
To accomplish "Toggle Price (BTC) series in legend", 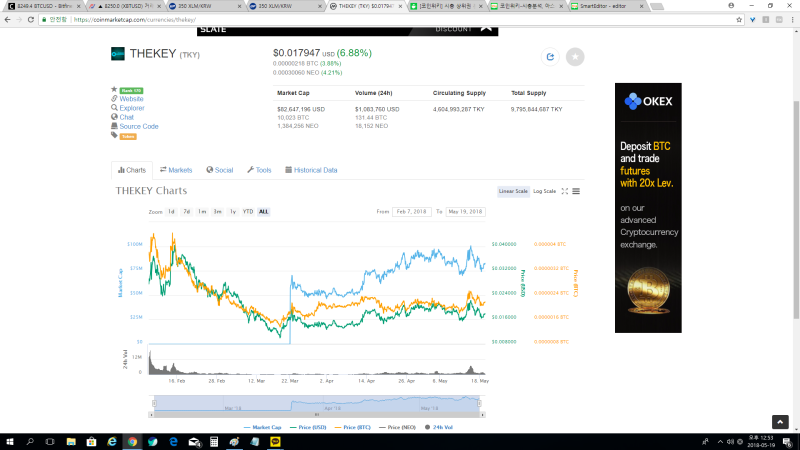I will pyautogui.click(x=353, y=428).
